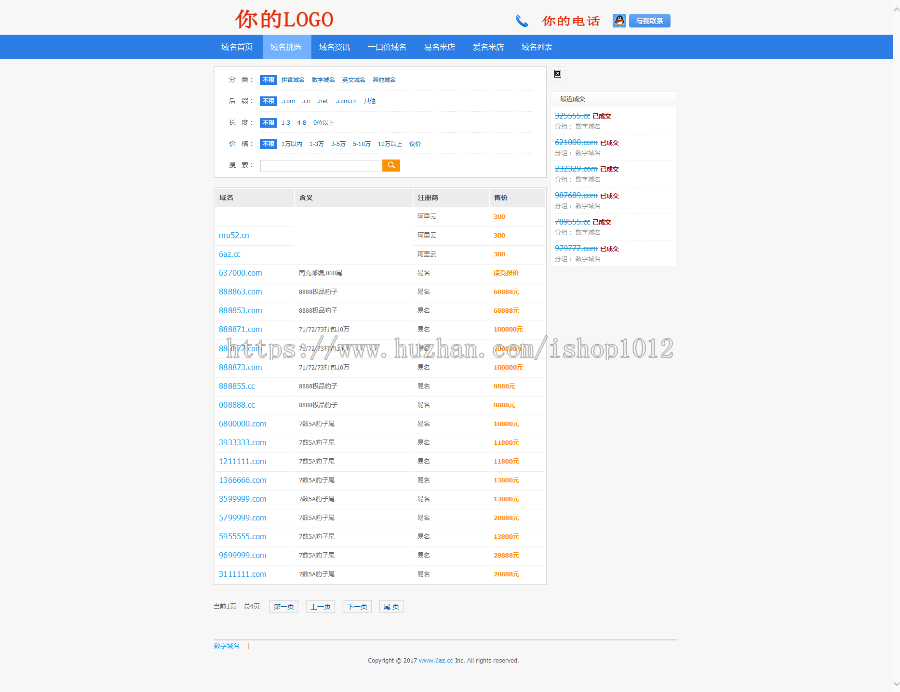
Task: Open domain 3933333.com
Action: [x=242, y=442]
